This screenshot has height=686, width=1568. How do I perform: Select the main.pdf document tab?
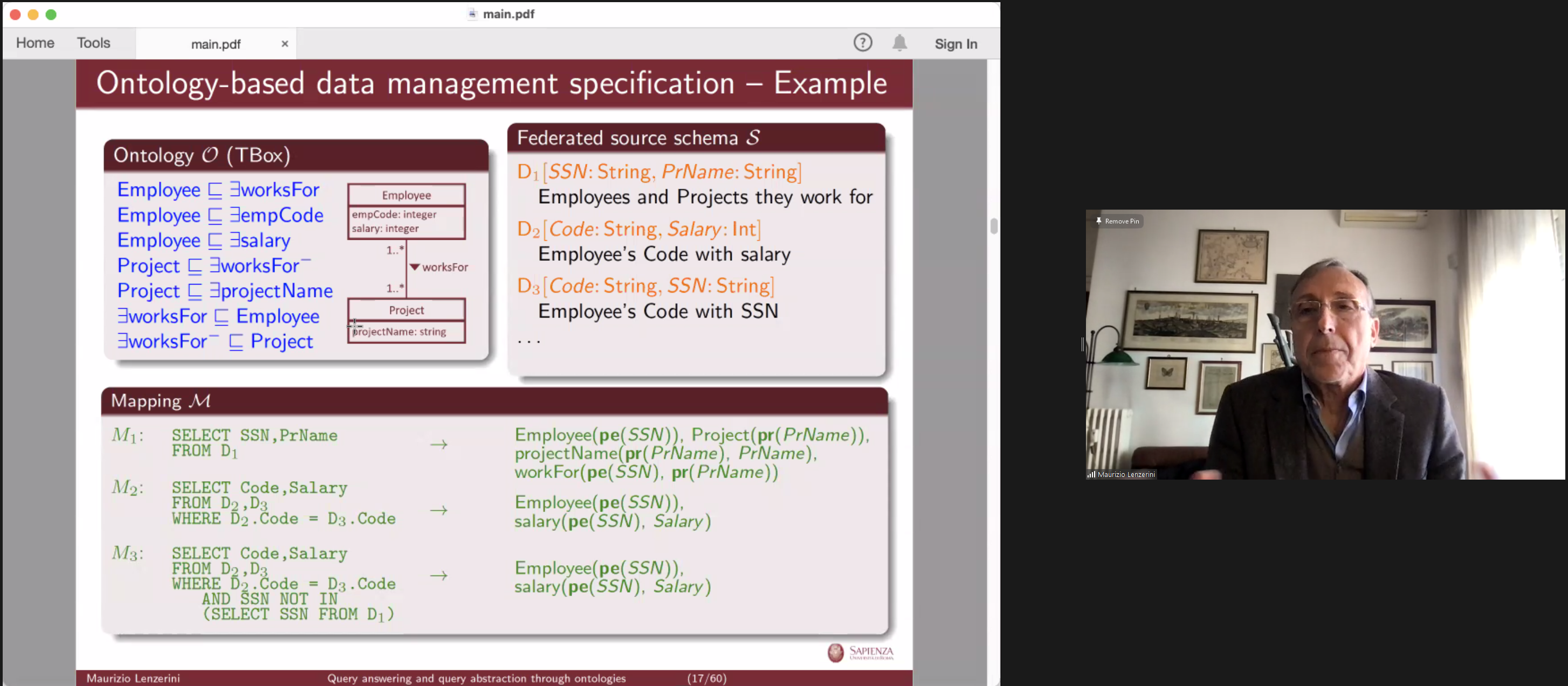click(x=216, y=44)
